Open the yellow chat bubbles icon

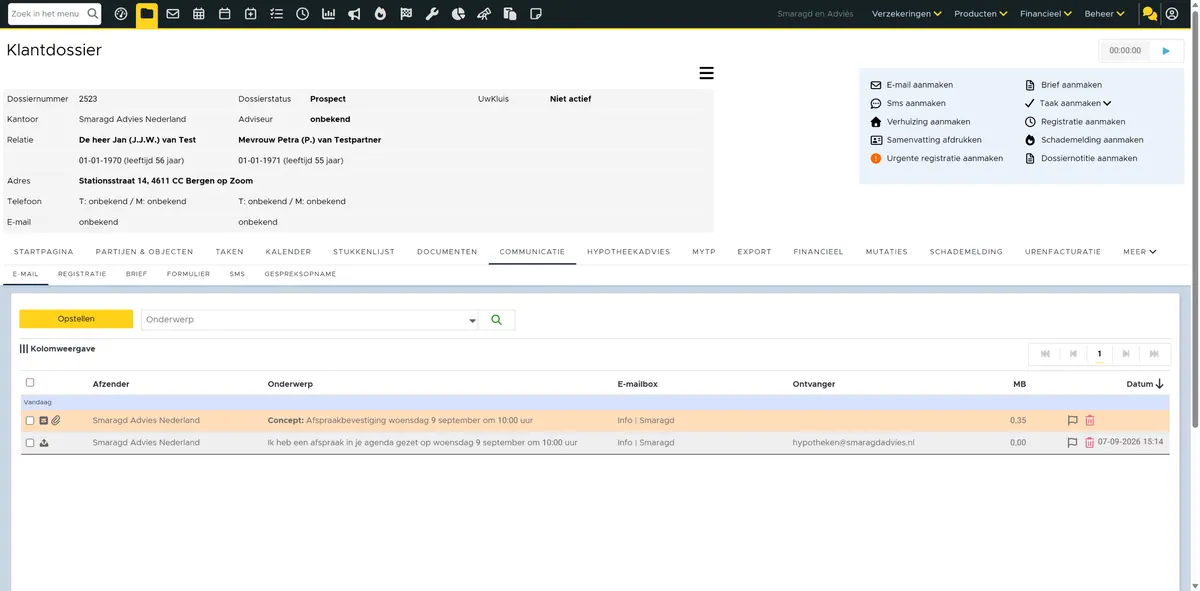[x=1150, y=14]
